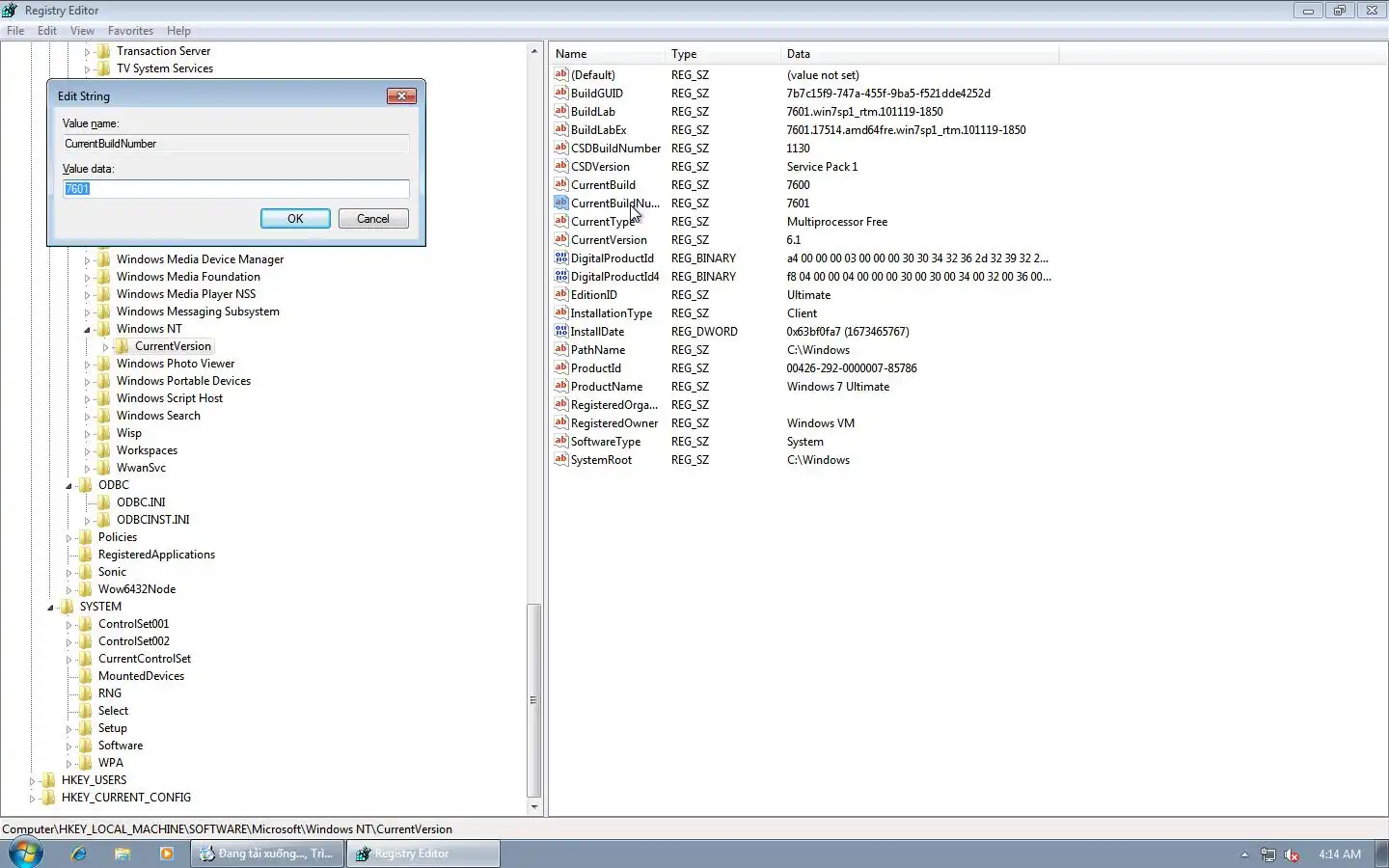Image resolution: width=1389 pixels, height=868 pixels.
Task: Open the Edit menu
Action: pyautogui.click(x=47, y=31)
